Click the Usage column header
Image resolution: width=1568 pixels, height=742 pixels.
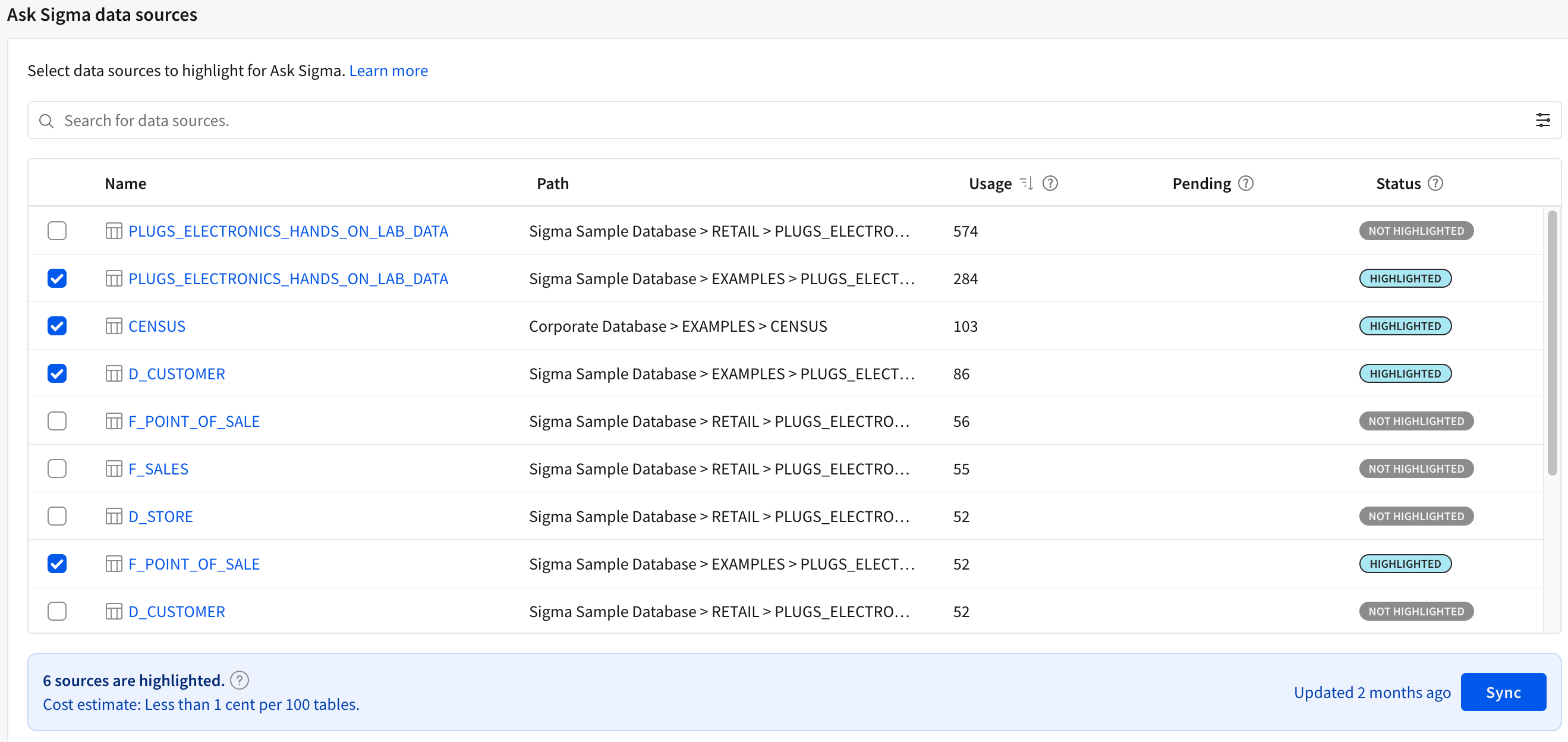[990, 183]
